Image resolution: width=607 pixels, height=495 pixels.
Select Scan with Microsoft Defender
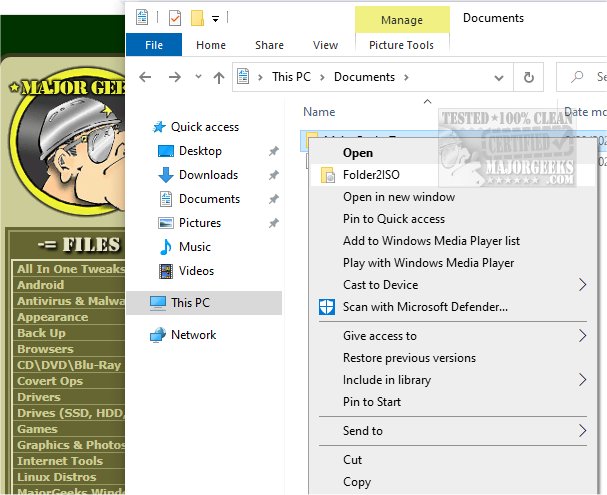[x=425, y=307]
